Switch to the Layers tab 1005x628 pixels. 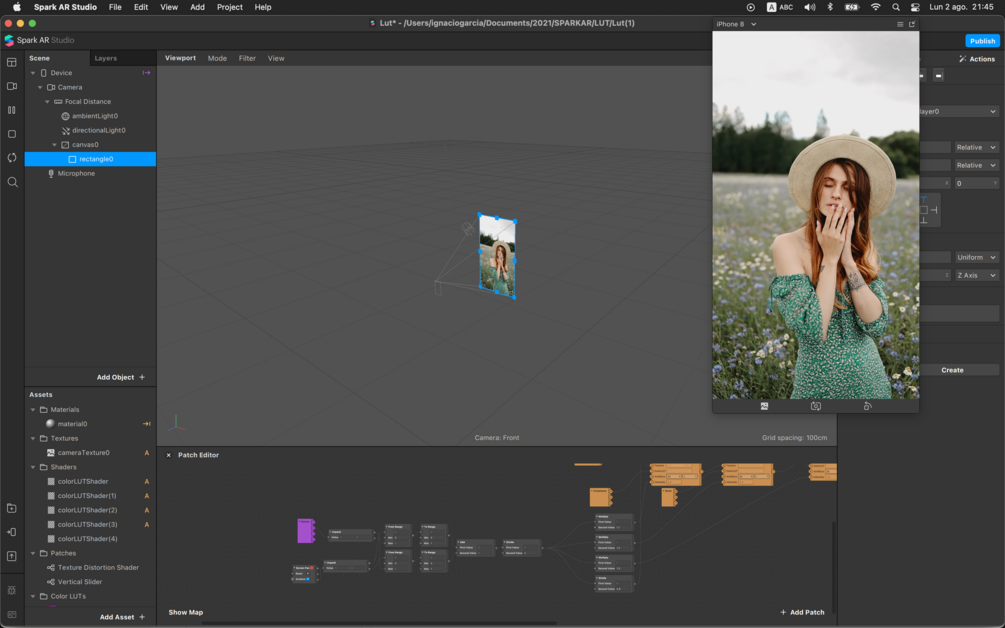(106, 58)
